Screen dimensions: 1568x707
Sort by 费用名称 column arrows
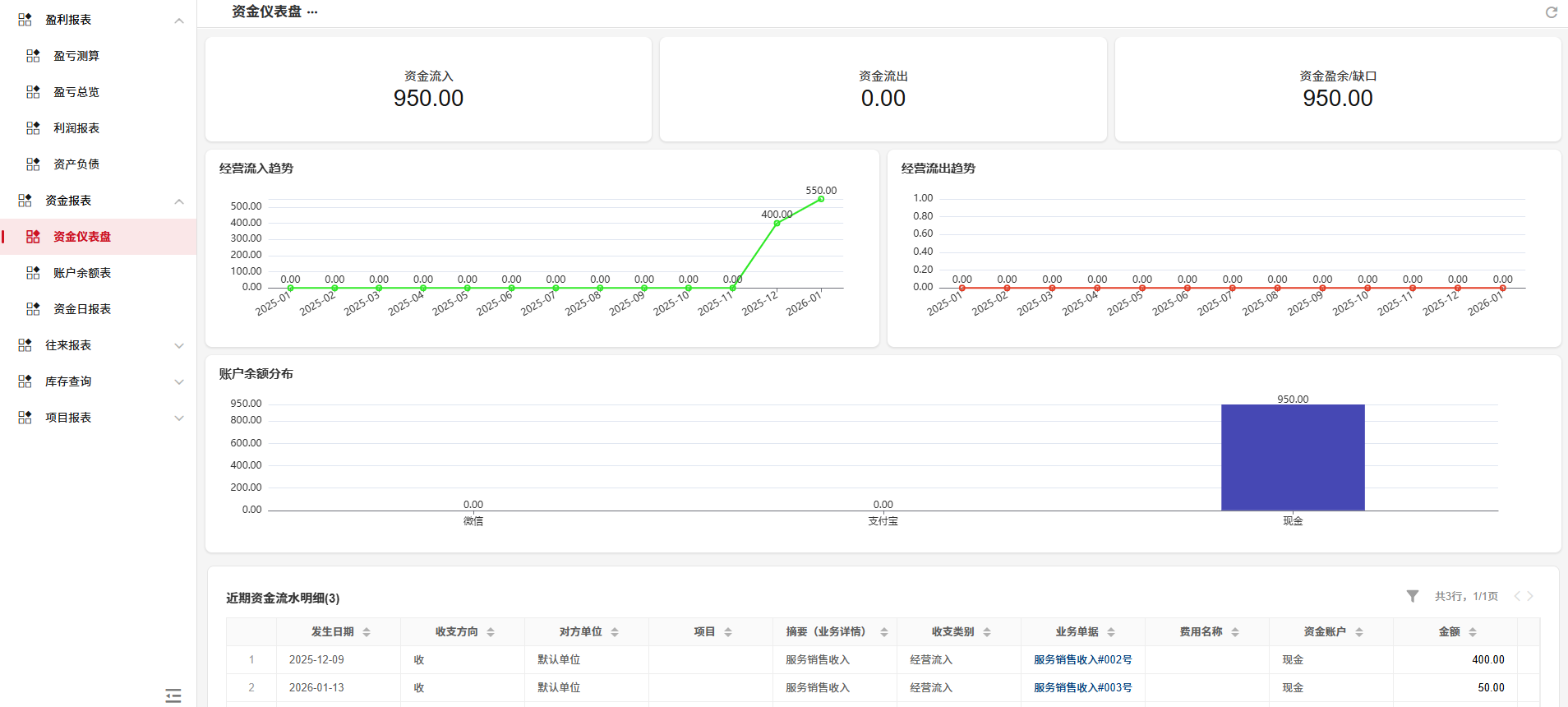[1235, 632]
